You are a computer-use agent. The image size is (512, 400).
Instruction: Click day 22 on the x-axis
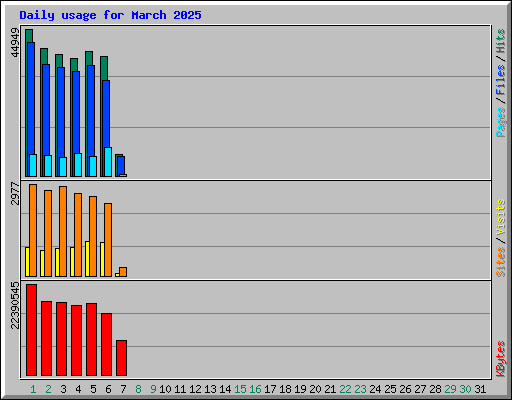pyautogui.click(x=345, y=389)
